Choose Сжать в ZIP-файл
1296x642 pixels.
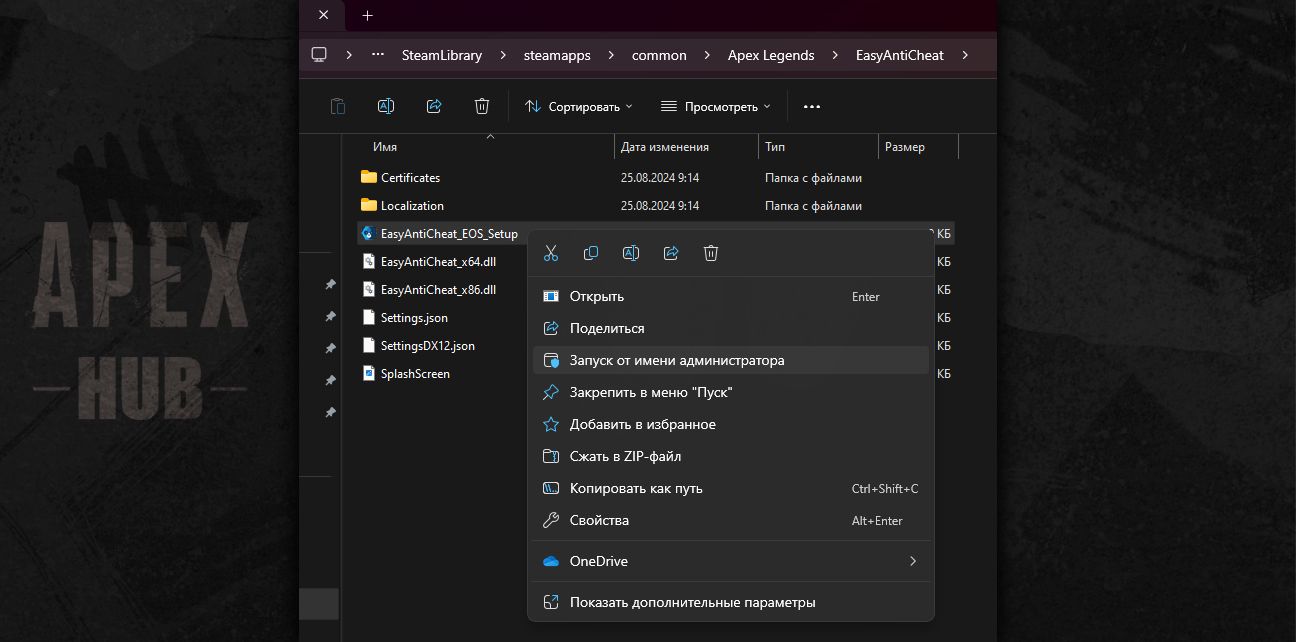click(x=731, y=456)
